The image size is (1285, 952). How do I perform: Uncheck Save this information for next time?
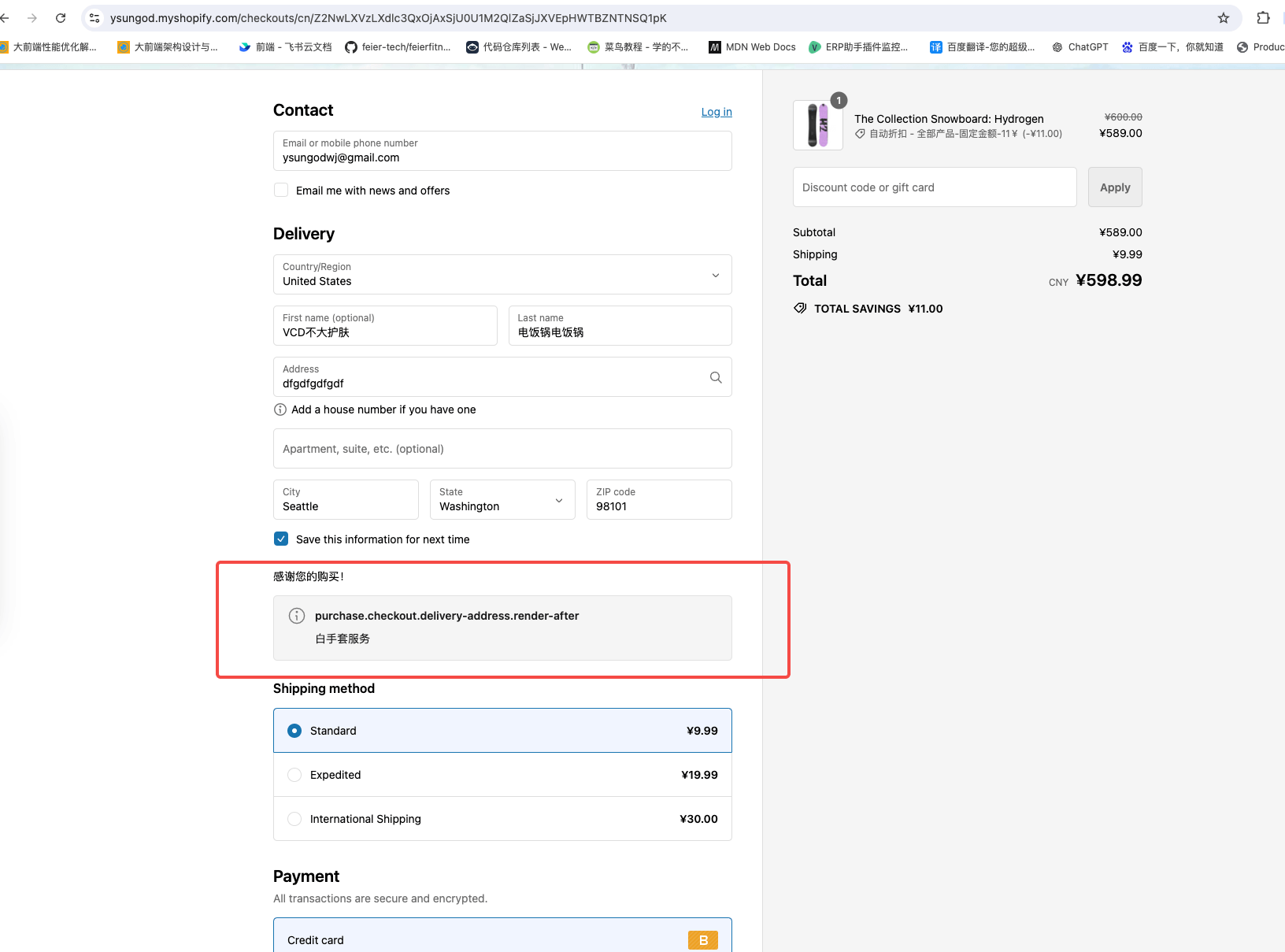(281, 539)
